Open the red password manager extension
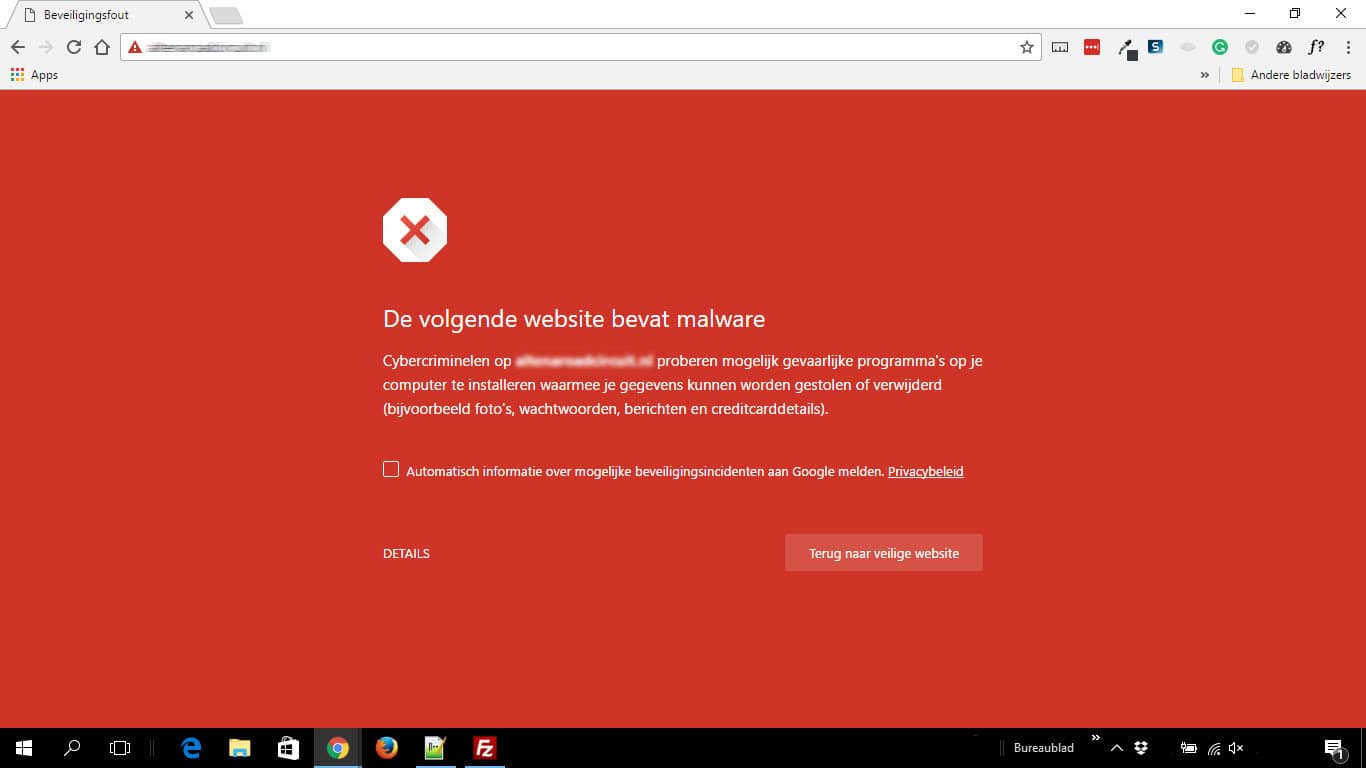The height and width of the screenshot is (768, 1366). click(x=1091, y=46)
